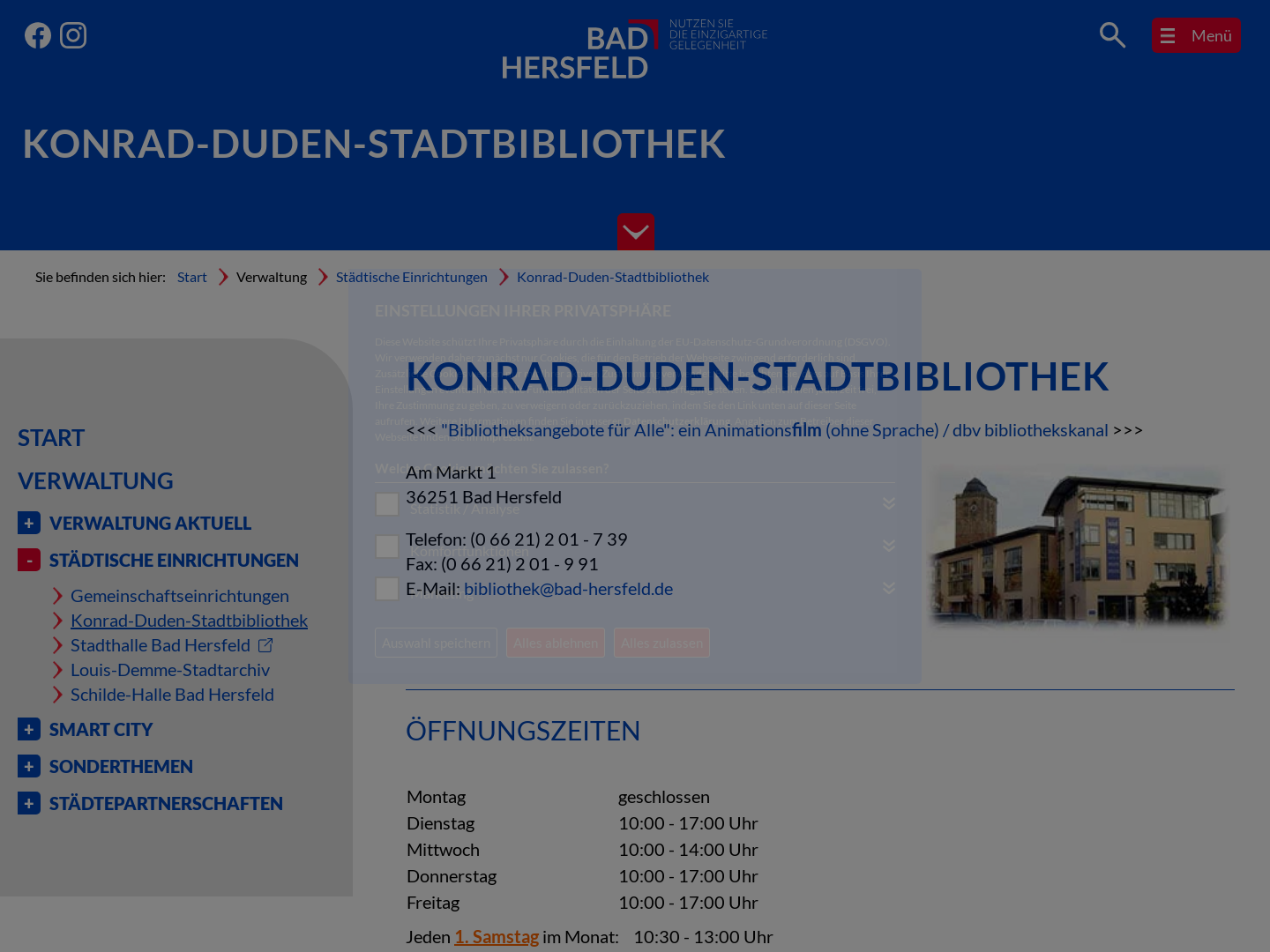Tick the Statistik / Analyse cookie checkbox
This screenshot has width=1270, height=952.
[x=387, y=504]
